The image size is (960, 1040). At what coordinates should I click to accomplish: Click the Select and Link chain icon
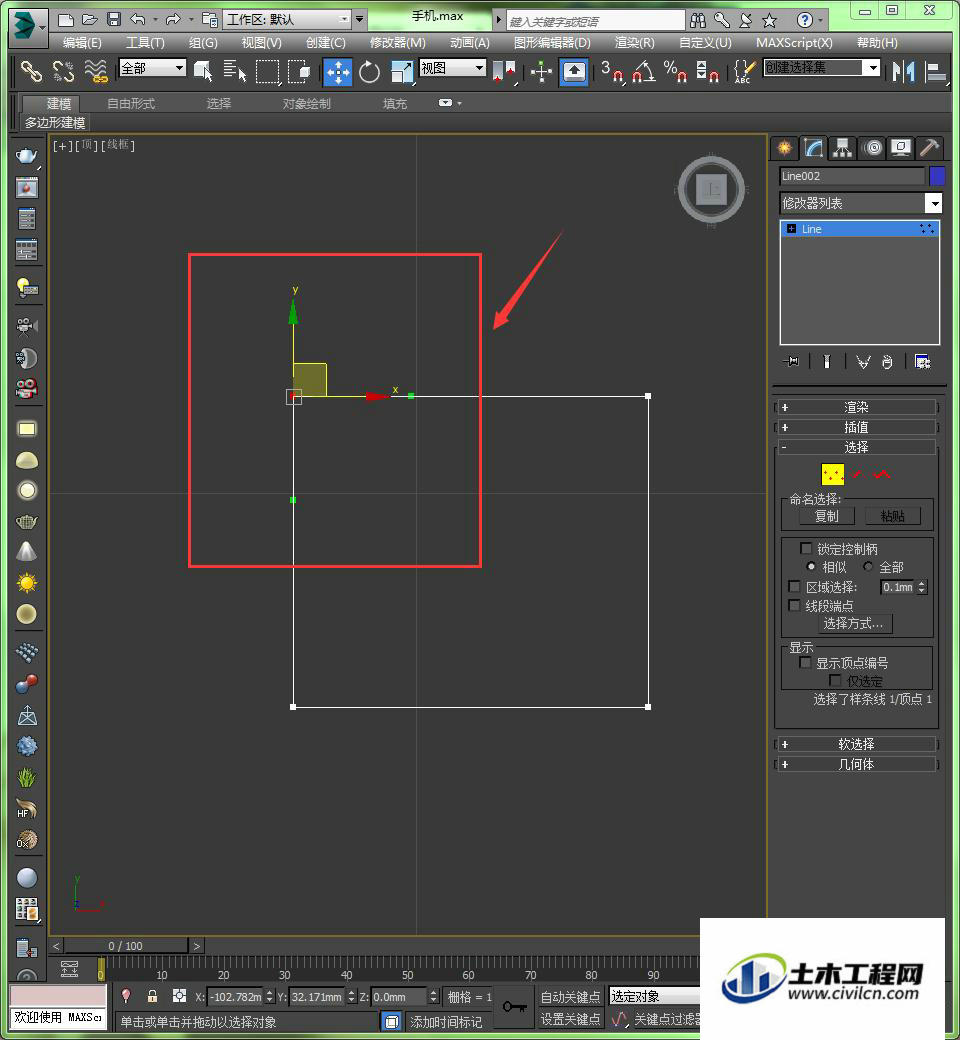pyautogui.click(x=31, y=71)
